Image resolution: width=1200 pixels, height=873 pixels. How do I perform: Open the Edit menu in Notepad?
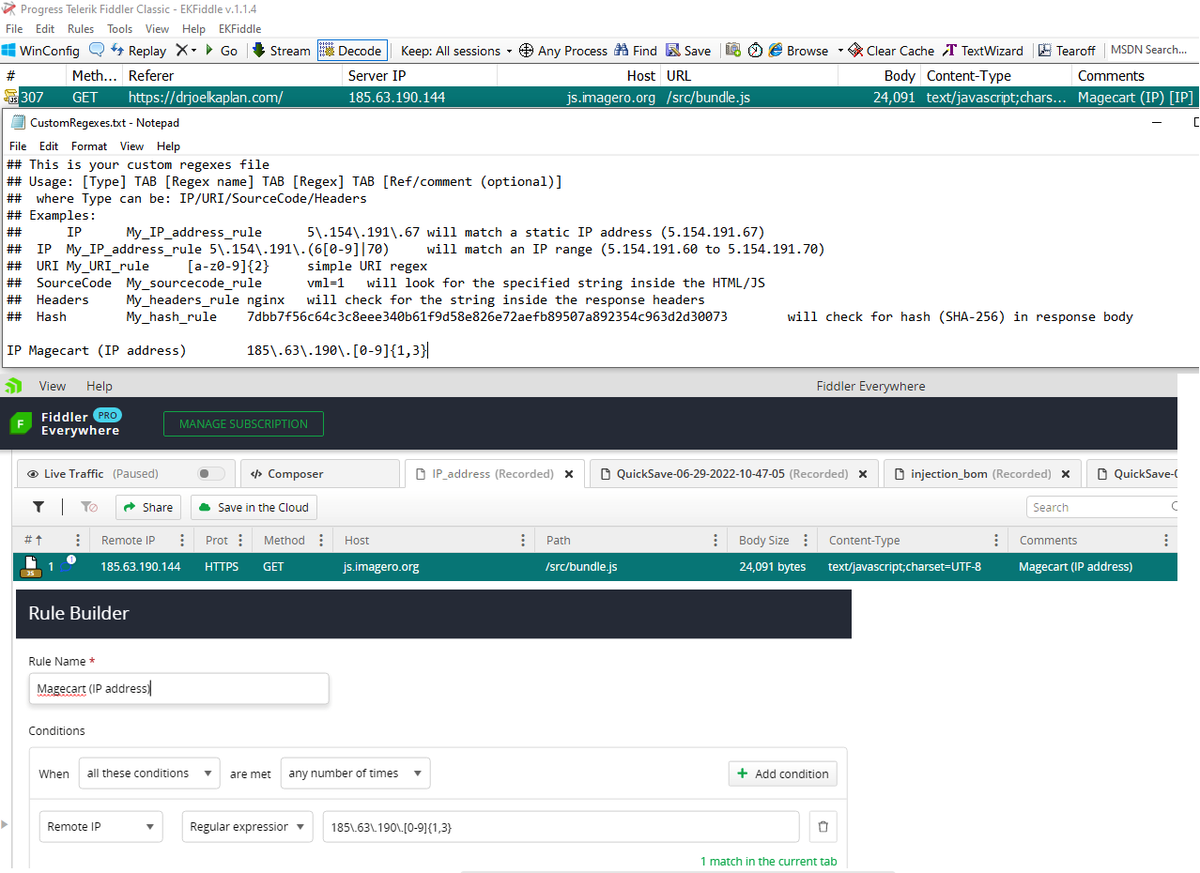[x=48, y=146]
